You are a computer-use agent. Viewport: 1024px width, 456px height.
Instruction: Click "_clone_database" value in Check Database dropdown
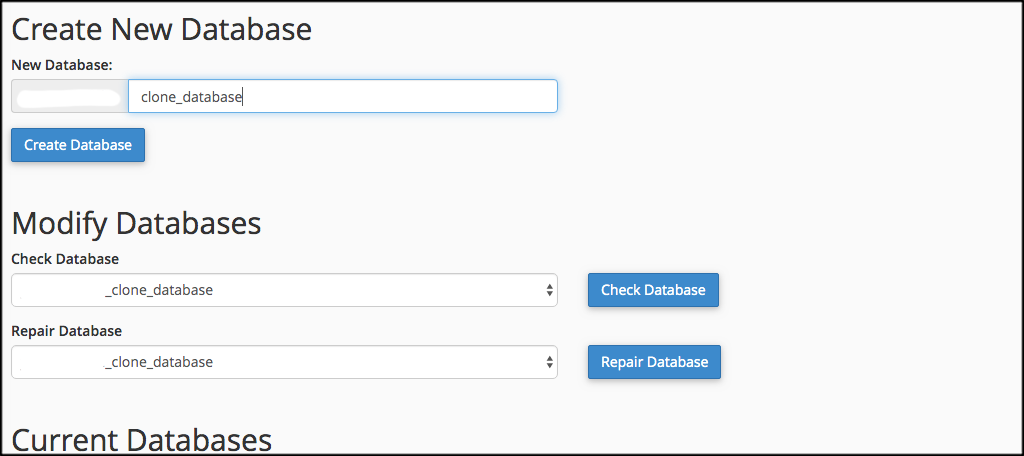click(159, 290)
